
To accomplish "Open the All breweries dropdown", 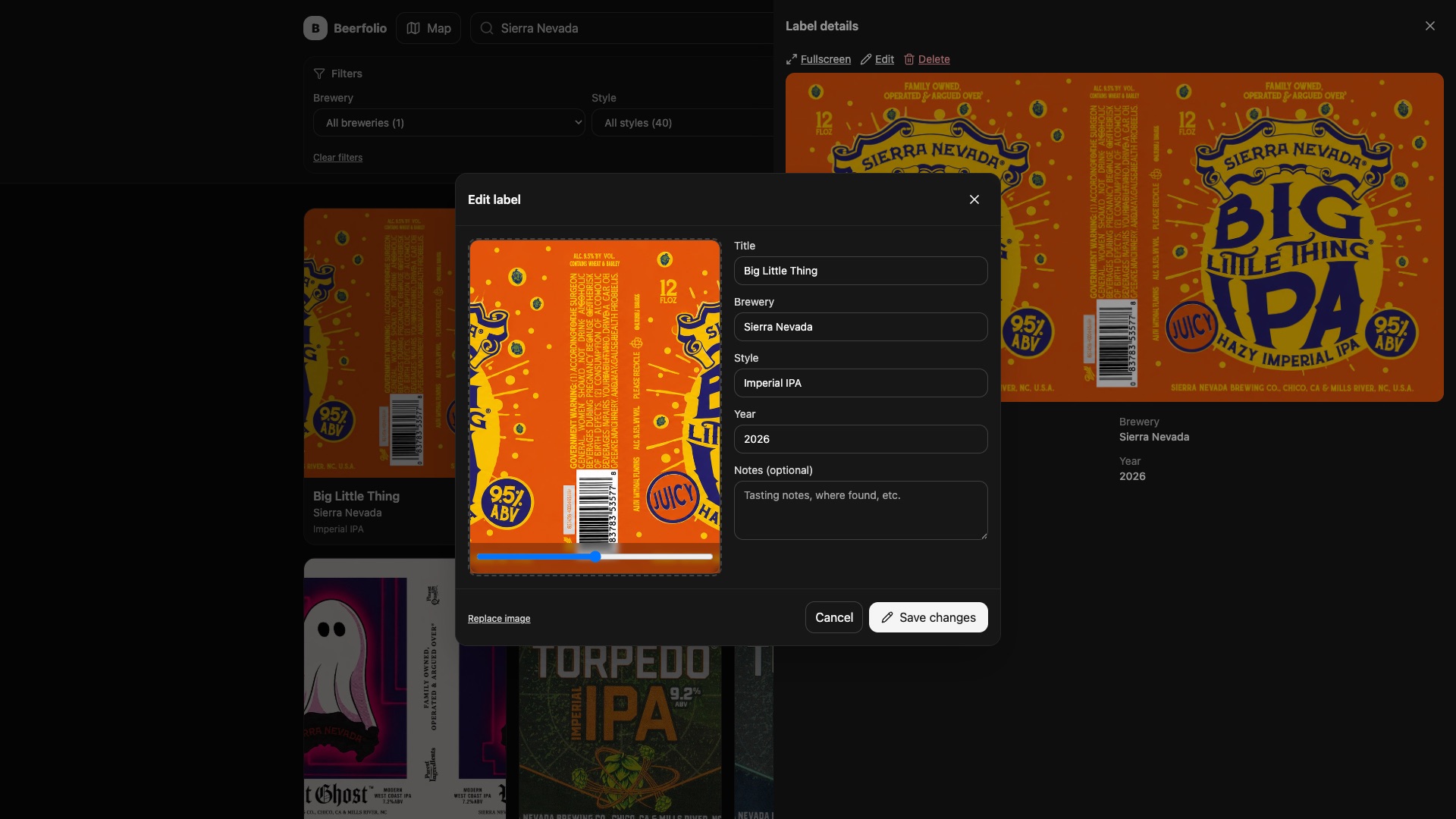I will pyautogui.click(x=449, y=123).
